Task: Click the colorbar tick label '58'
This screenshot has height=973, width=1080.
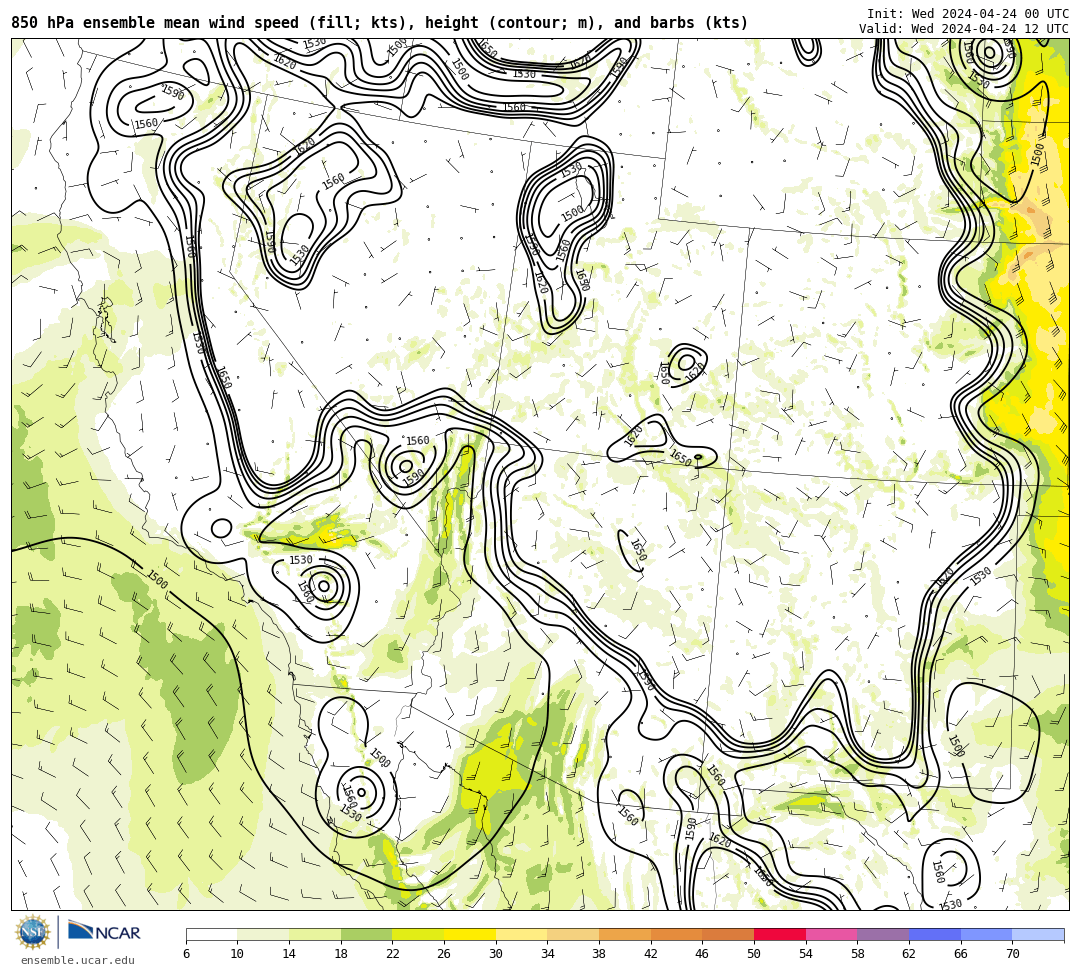Action: (x=857, y=954)
